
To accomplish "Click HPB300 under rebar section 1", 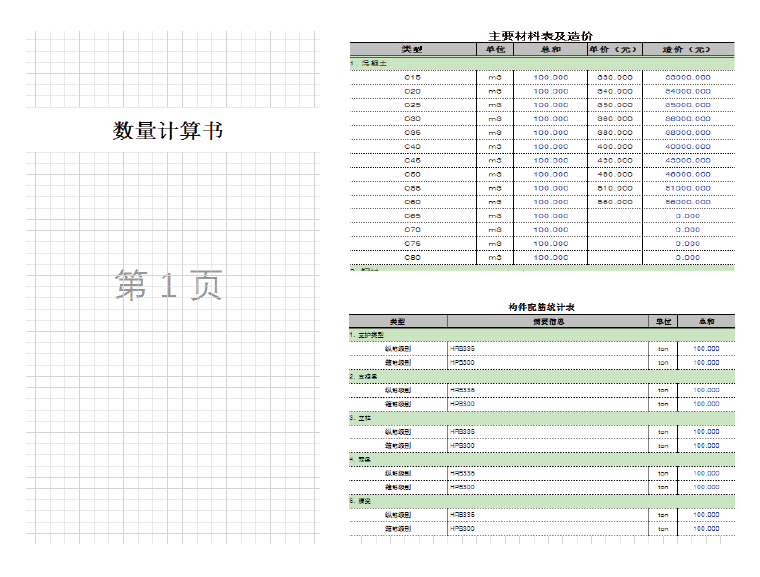I will (462, 363).
